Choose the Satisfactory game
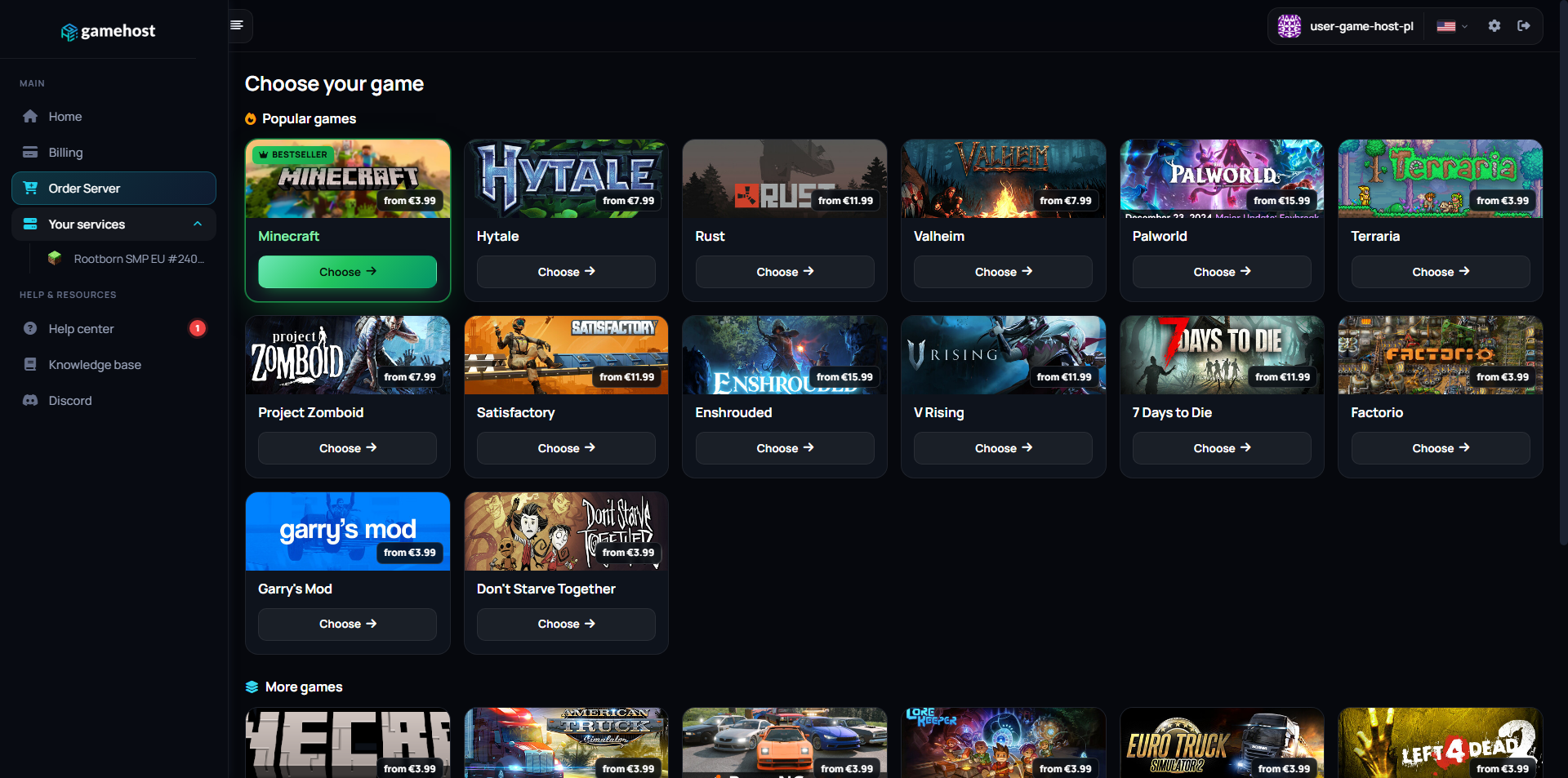 (x=566, y=448)
